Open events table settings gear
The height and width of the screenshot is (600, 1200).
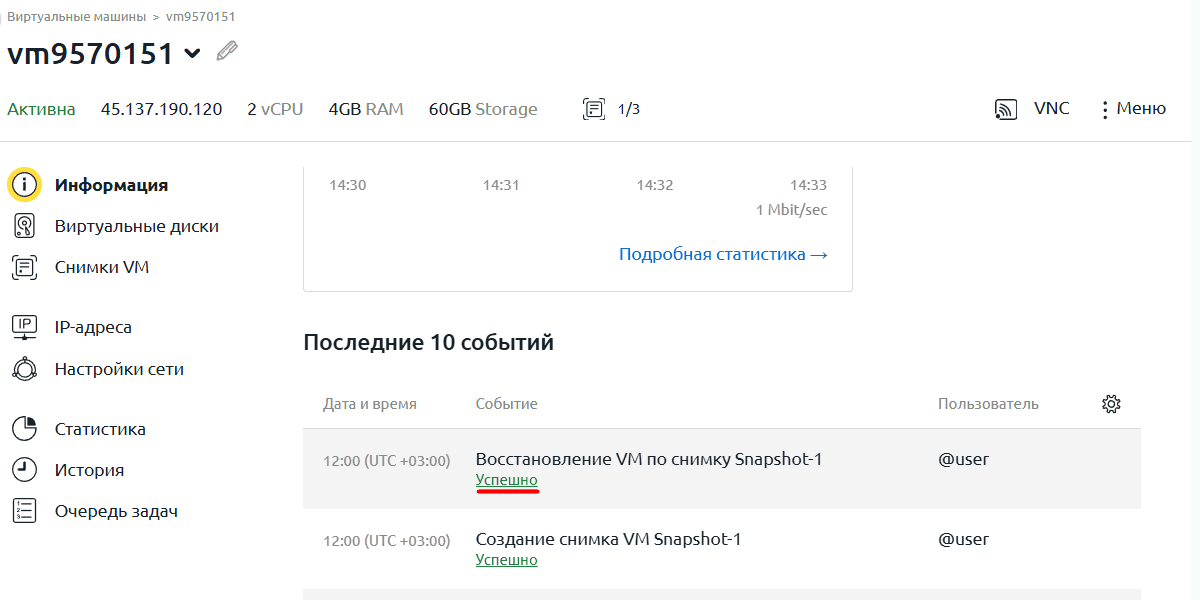(1111, 404)
